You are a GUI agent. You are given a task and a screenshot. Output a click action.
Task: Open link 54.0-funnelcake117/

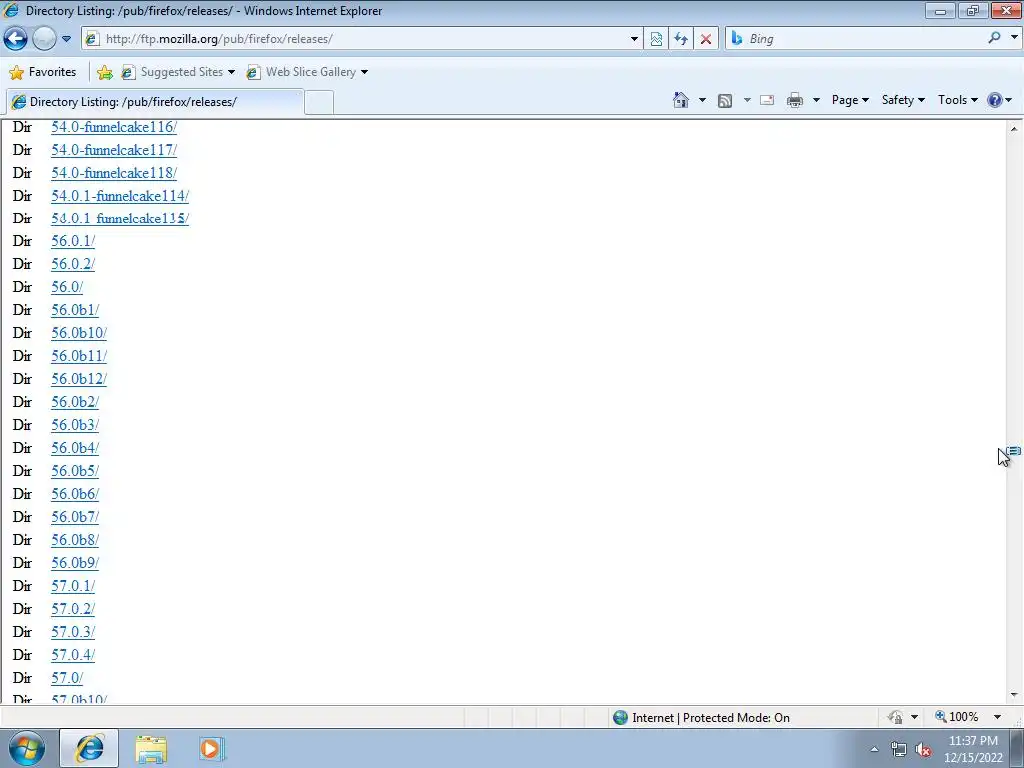point(114,150)
